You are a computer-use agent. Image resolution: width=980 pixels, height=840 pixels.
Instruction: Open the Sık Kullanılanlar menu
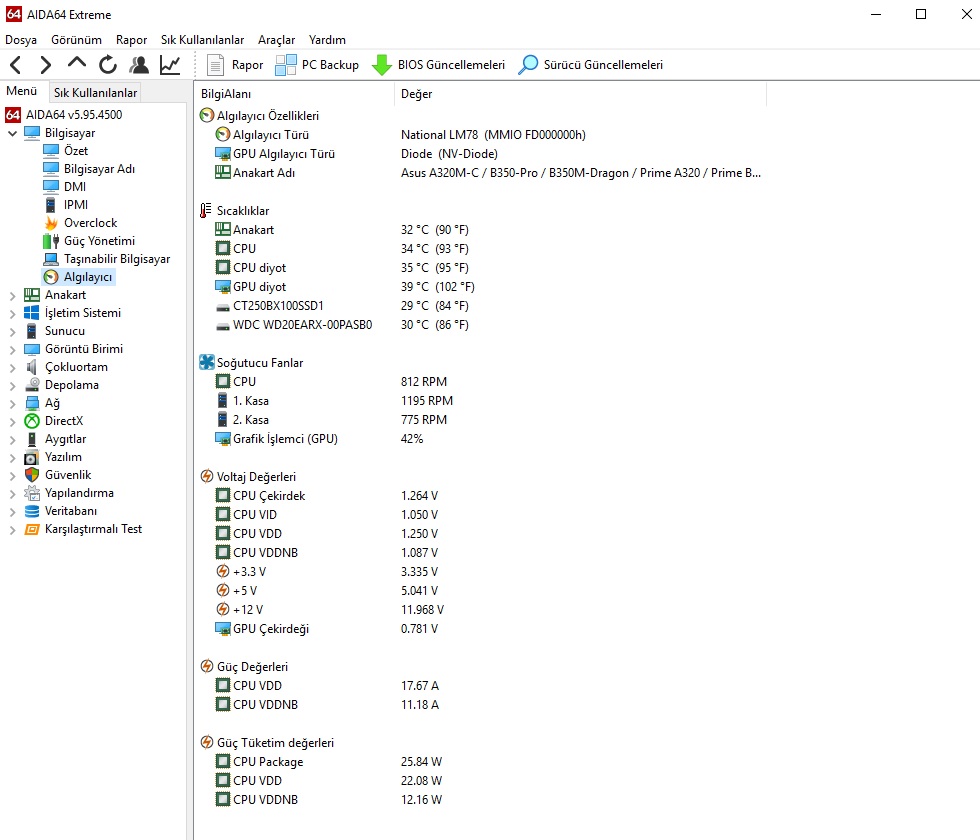pos(202,40)
